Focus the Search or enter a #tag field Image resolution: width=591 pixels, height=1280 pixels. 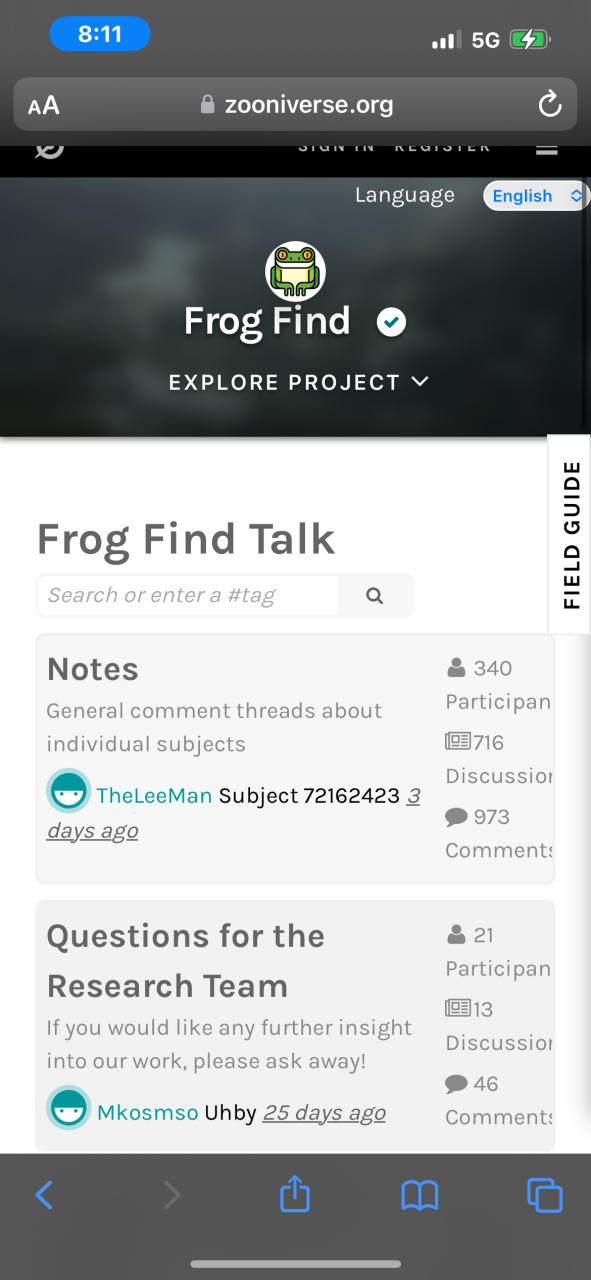(188, 596)
